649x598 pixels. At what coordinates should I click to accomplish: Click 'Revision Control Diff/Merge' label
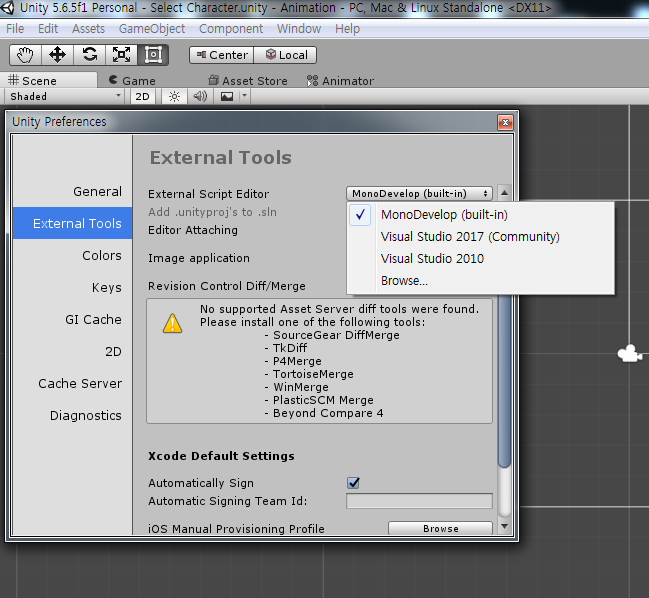(x=227, y=286)
